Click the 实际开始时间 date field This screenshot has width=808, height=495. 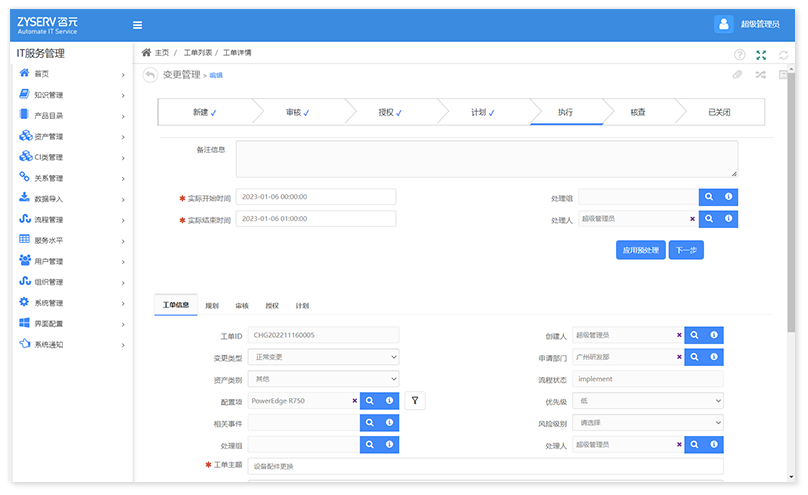[316, 197]
